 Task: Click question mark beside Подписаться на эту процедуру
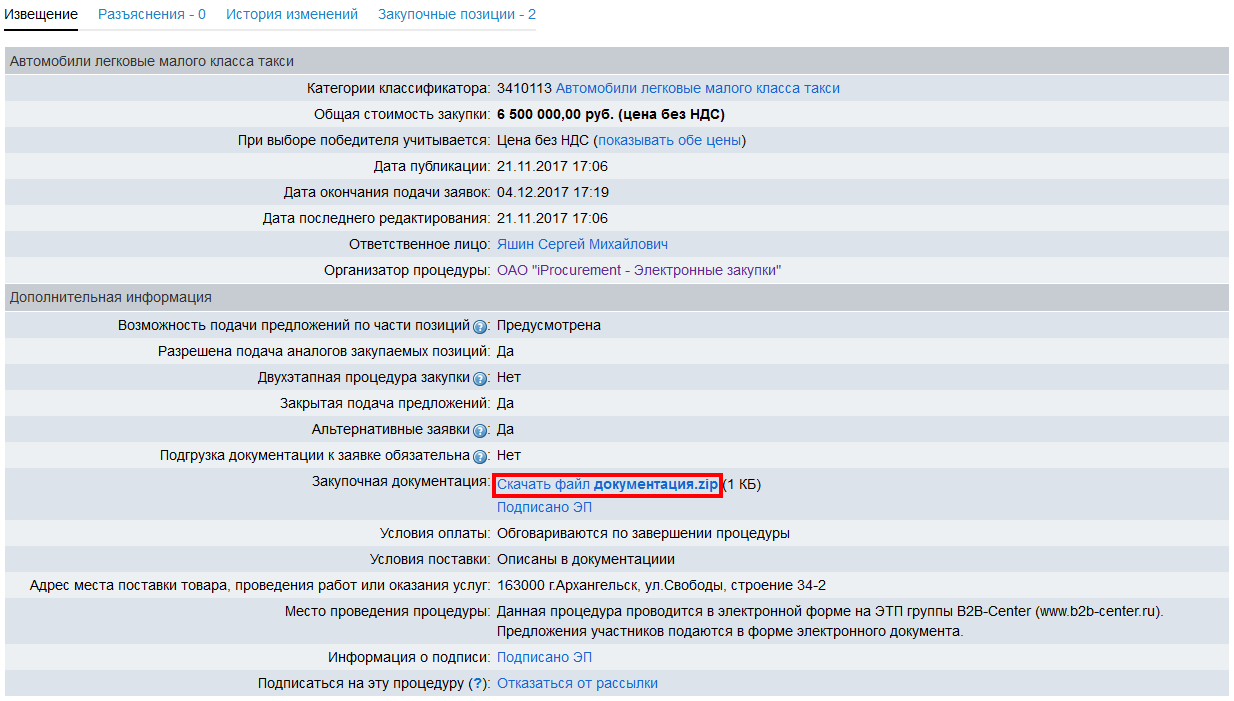click(x=478, y=684)
